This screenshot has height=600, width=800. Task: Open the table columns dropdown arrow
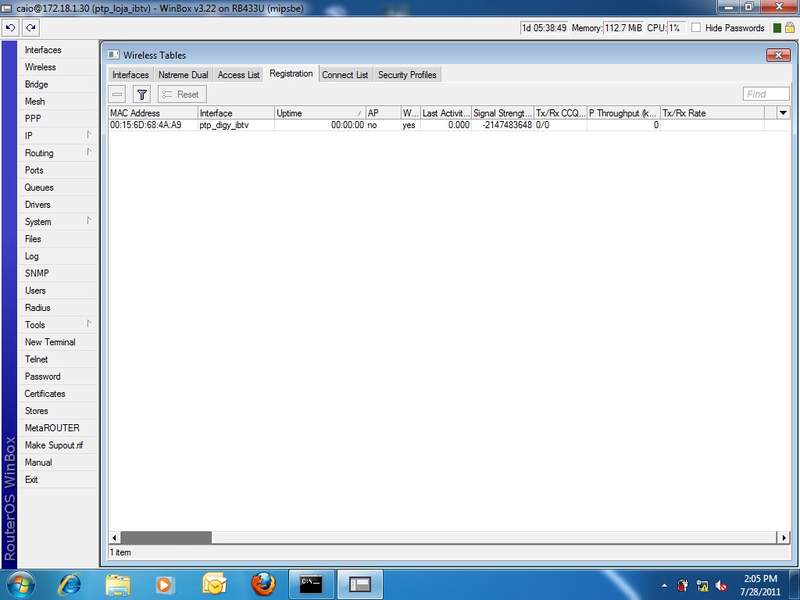[x=783, y=113]
